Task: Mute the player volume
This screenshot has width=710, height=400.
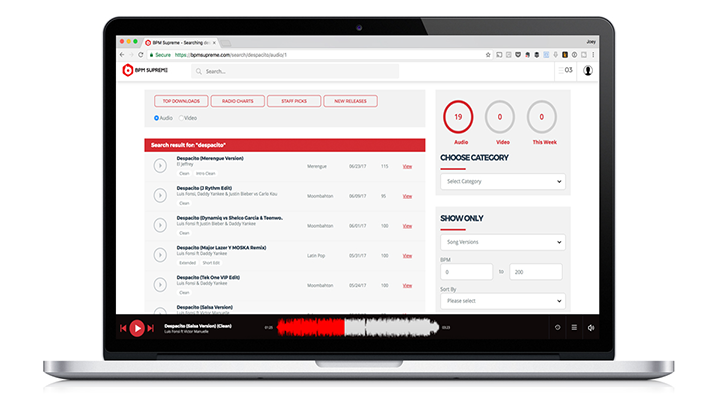Action: point(591,327)
